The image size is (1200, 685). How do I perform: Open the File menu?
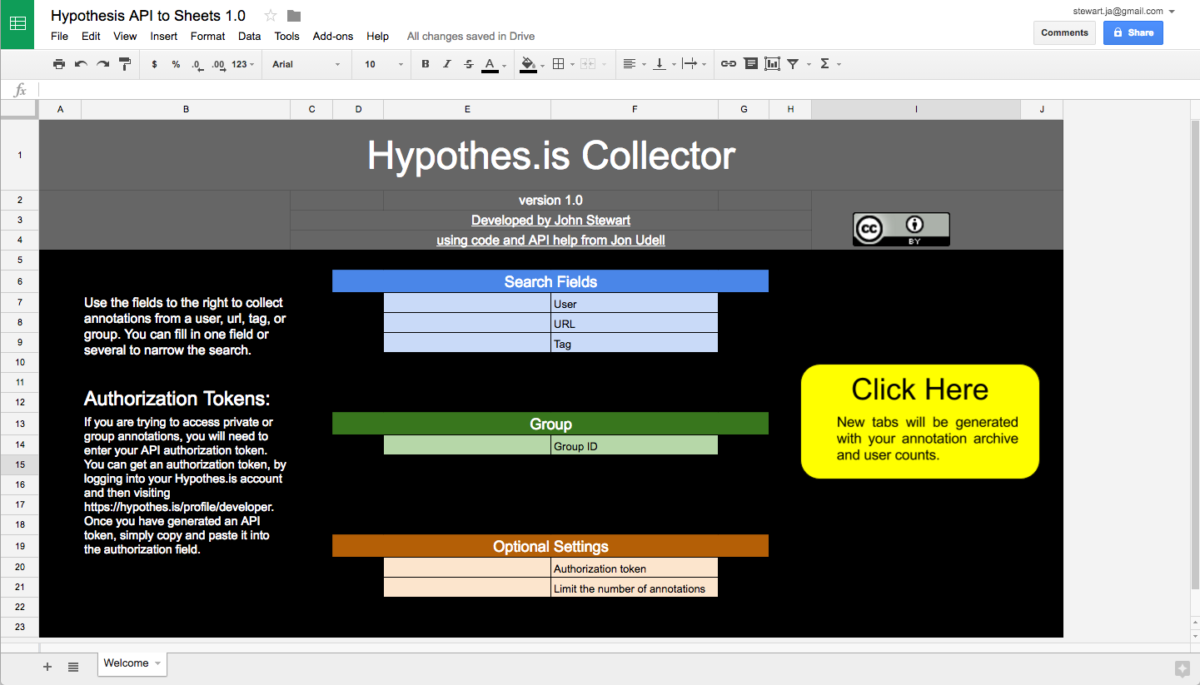click(59, 36)
